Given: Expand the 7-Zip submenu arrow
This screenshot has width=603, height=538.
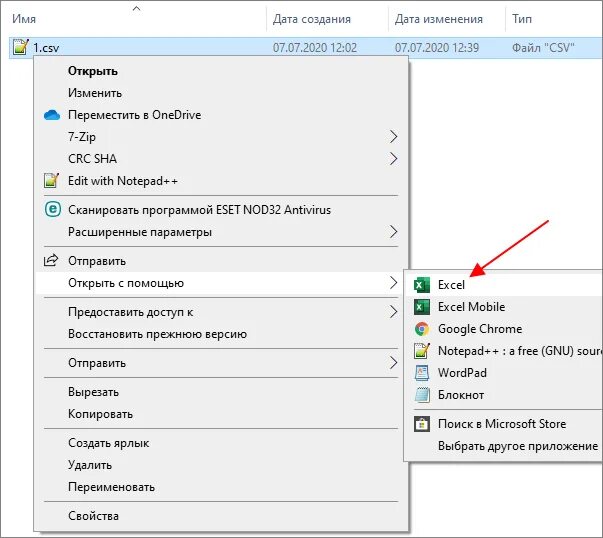Looking at the screenshot, I should (x=393, y=137).
